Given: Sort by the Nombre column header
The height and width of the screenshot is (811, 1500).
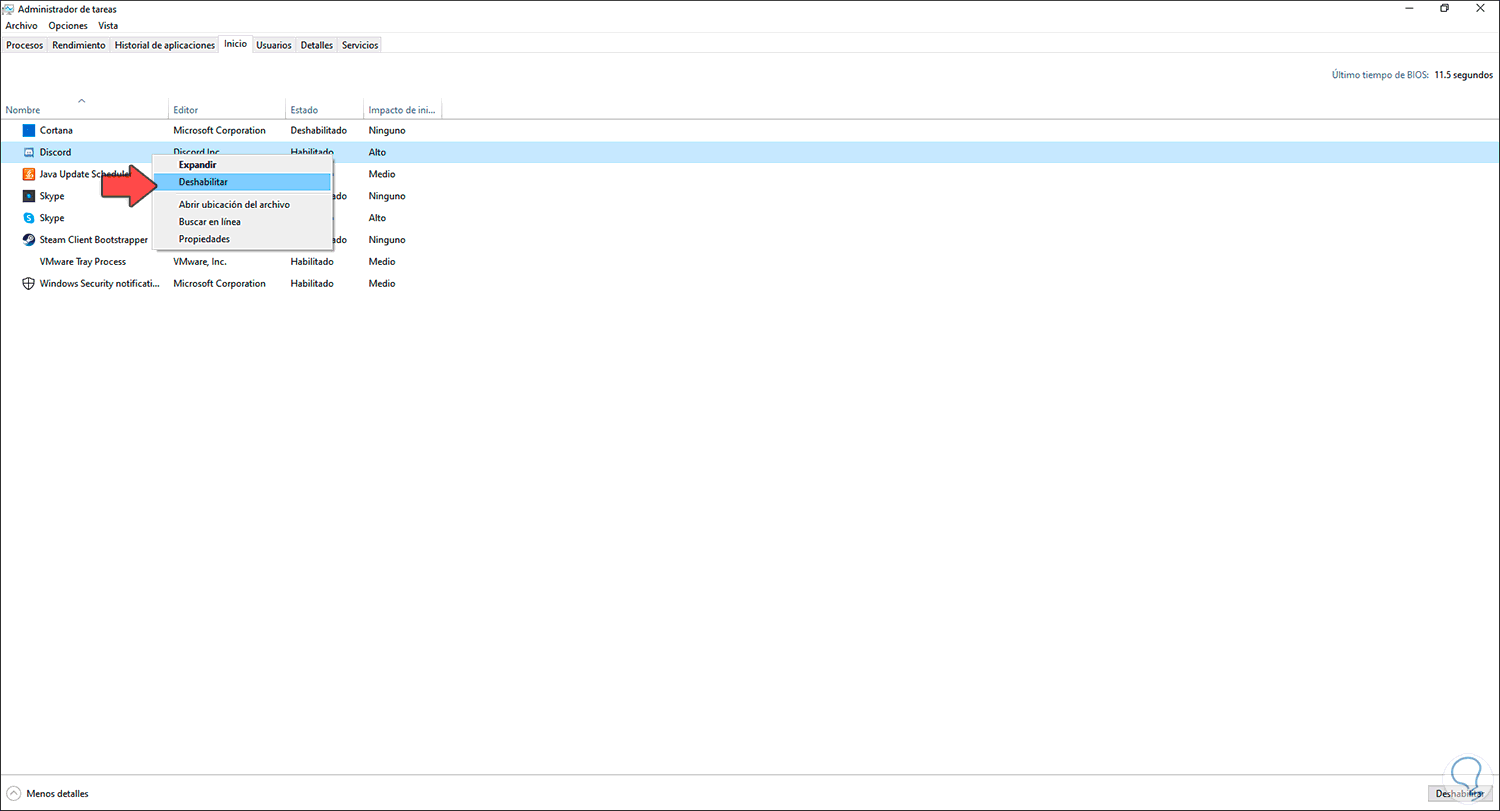Looking at the screenshot, I should pyautogui.click(x=84, y=109).
